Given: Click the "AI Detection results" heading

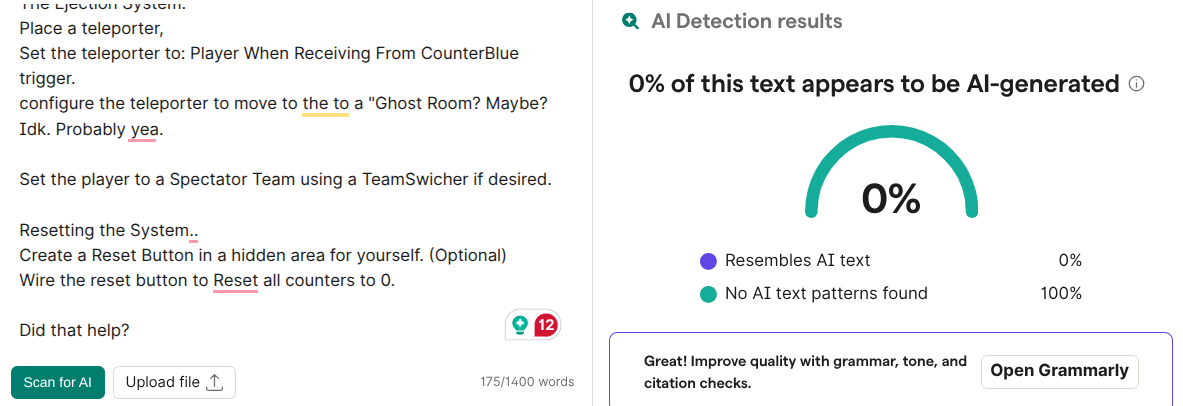Looking at the screenshot, I should [746, 21].
